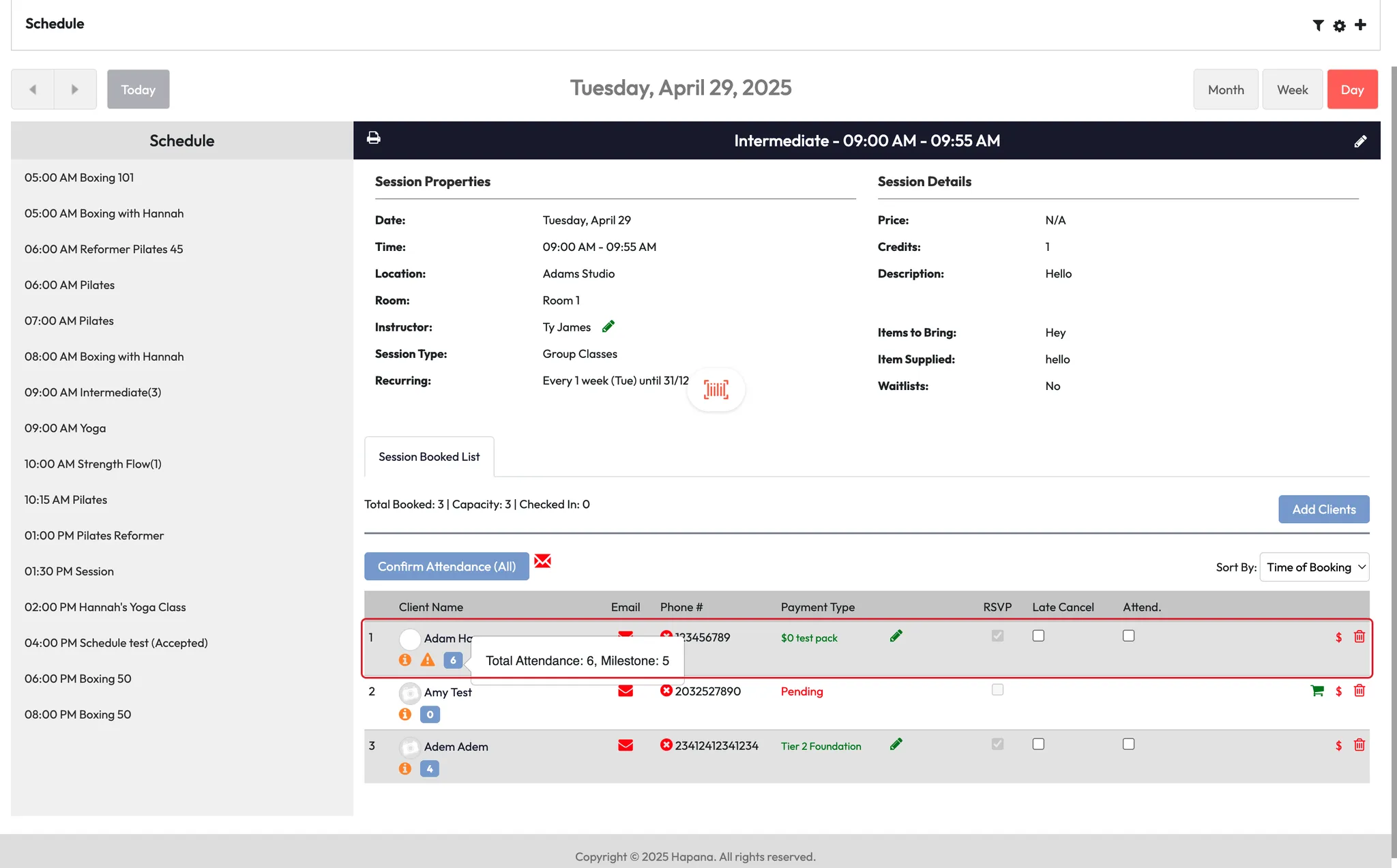Delete Adem Adem booking trash icon
The height and width of the screenshot is (868, 1397).
coord(1359,745)
